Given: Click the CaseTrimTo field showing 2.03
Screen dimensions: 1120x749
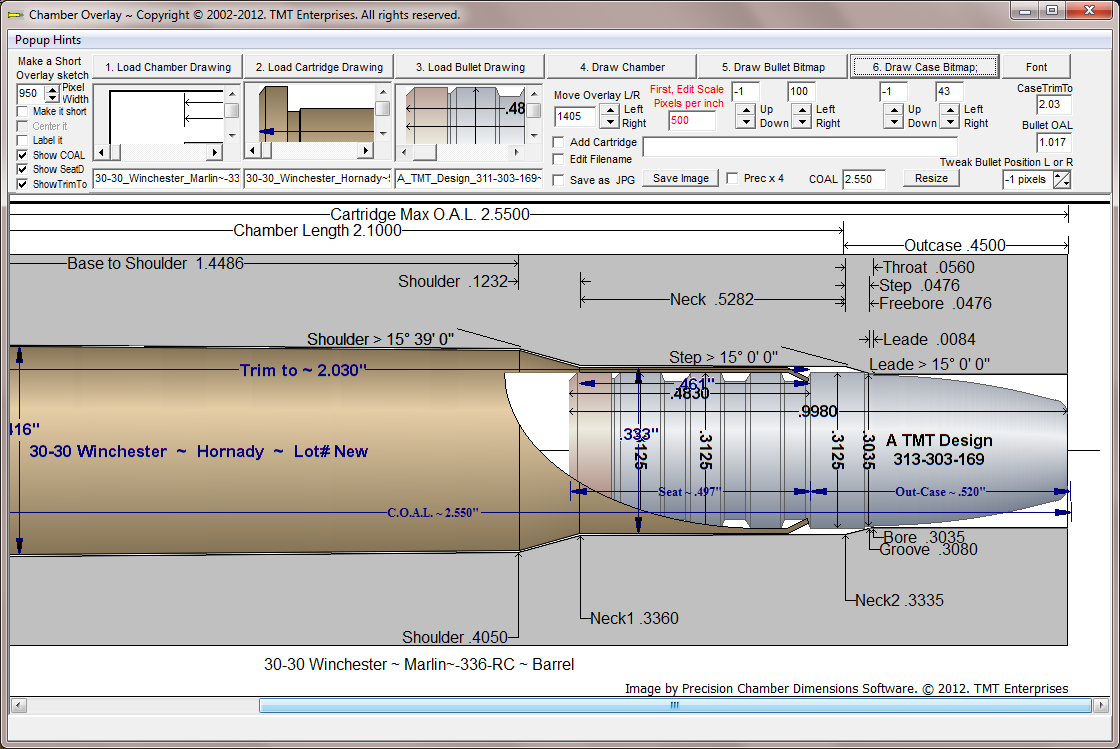Looking at the screenshot, I should tap(1053, 104).
